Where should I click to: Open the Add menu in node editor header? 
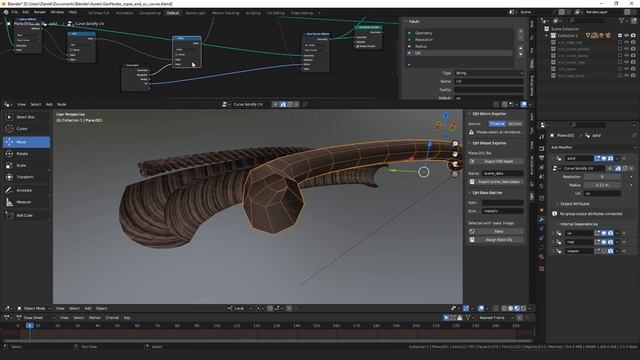click(x=49, y=104)
